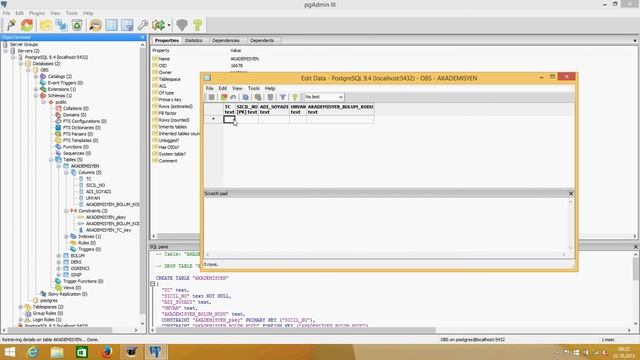640x360 pixels.
Task: Open the Plugins toolbar dropdown arrow
Action: (x=169, y=25)
